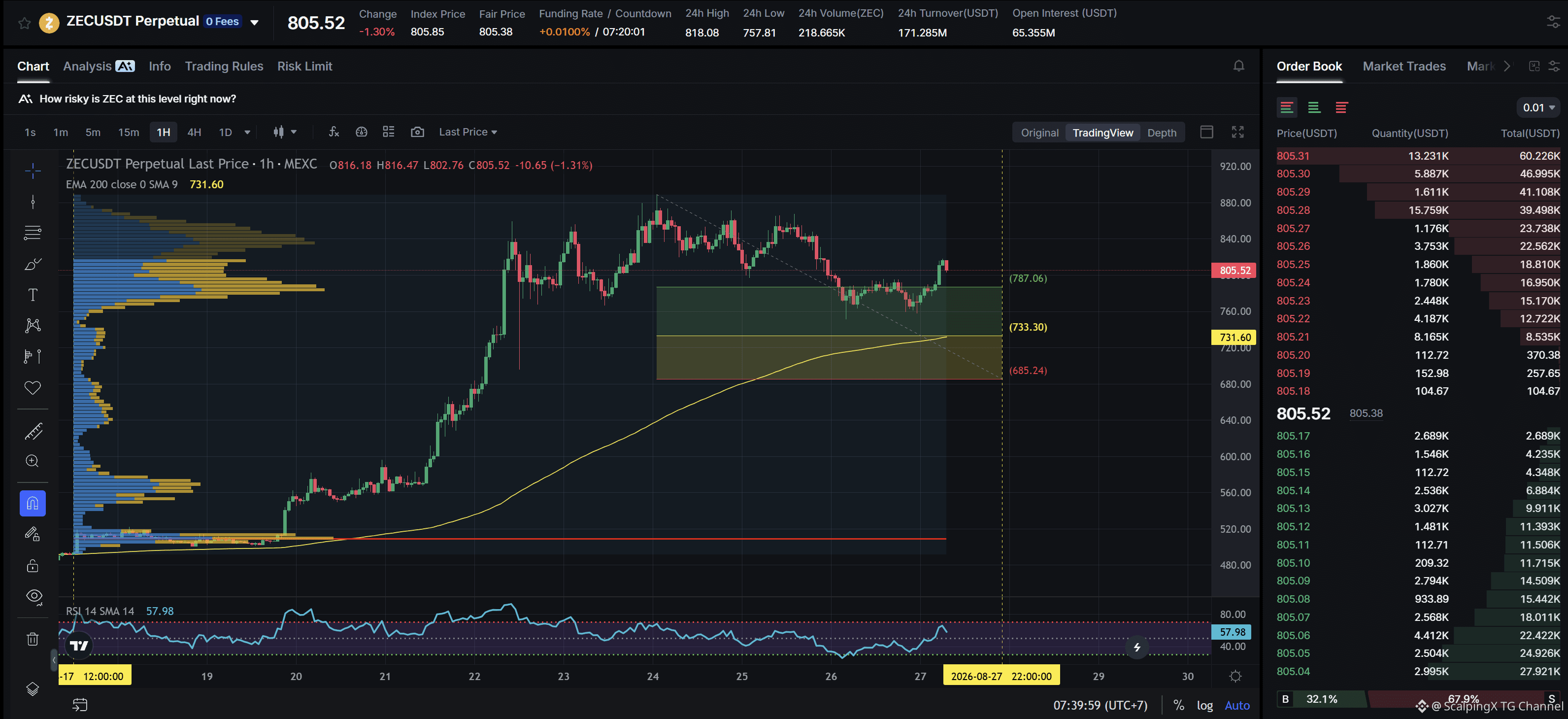This screenshot has height=719, width=1568.
Task: Hide all drawings with eye icon
Action: [x=34, y=597]
